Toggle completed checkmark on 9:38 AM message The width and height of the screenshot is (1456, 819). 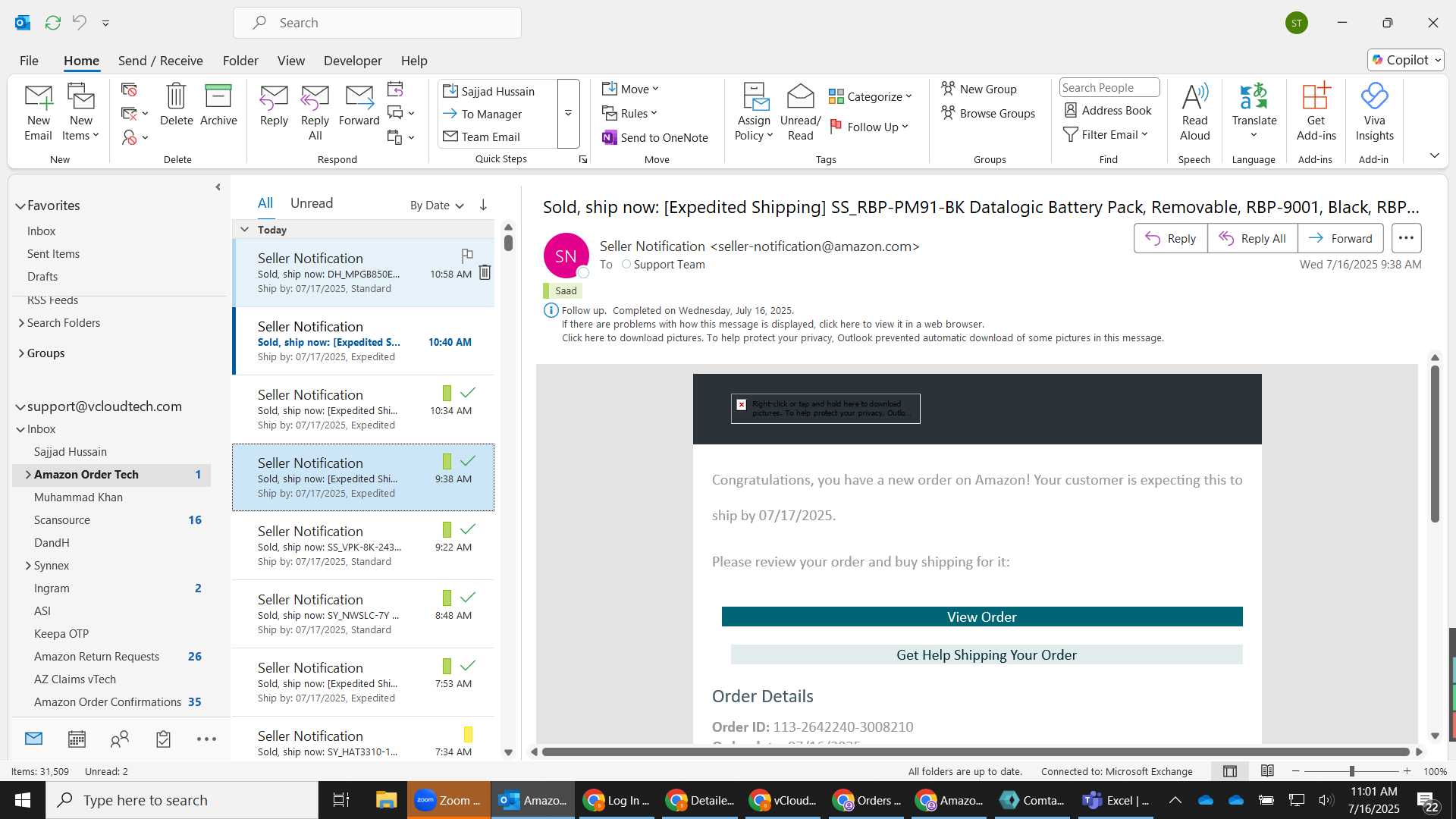point(468,461)
